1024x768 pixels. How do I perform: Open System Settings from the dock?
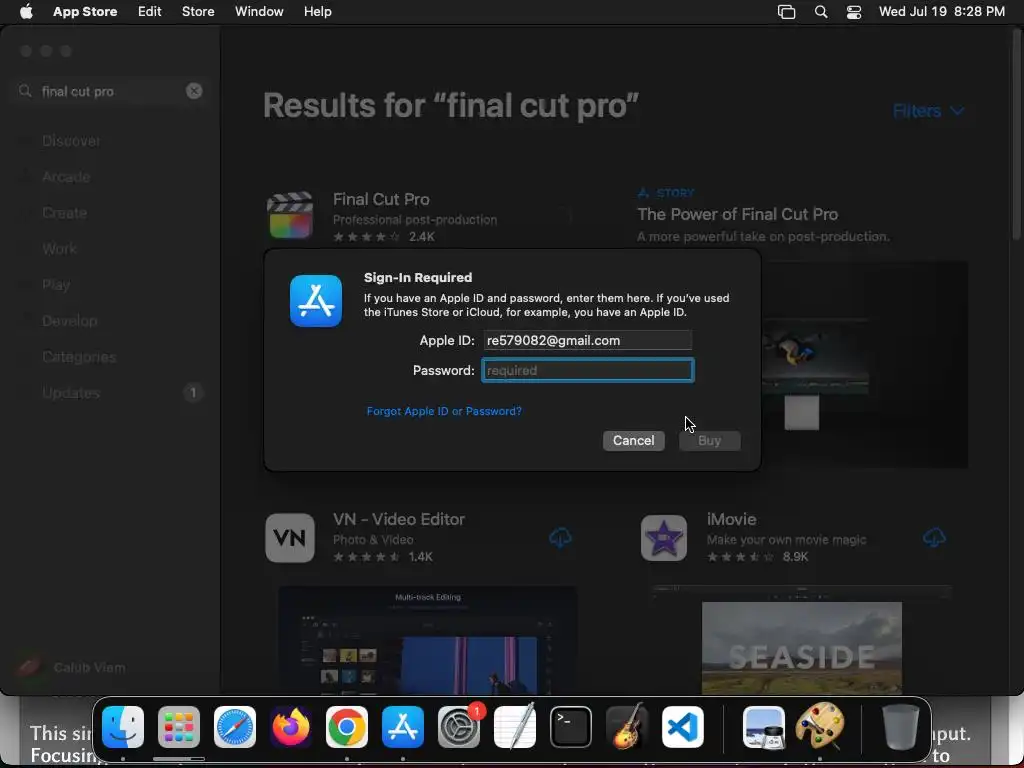point(459,727)
